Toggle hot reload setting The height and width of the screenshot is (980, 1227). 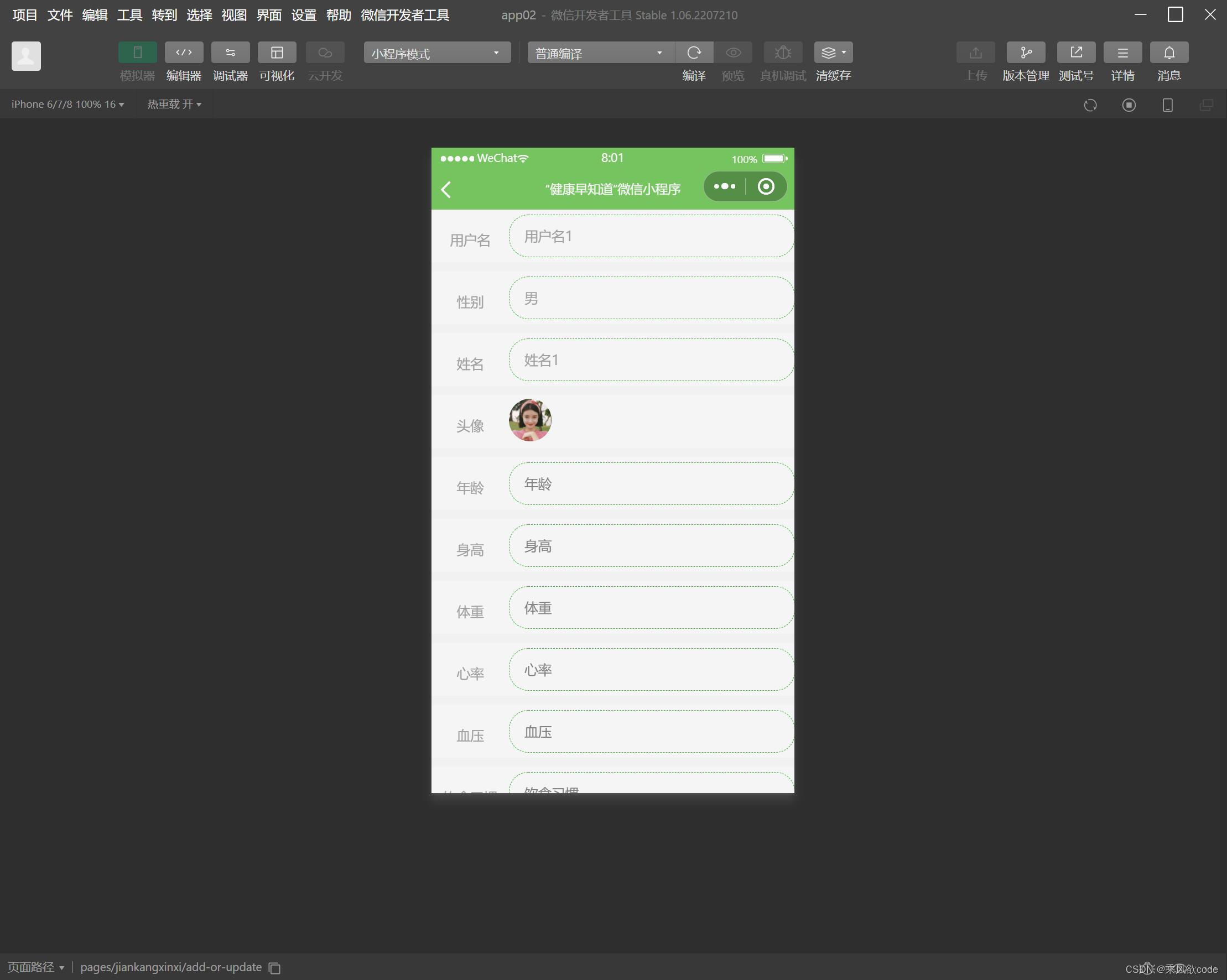(174, 105)
